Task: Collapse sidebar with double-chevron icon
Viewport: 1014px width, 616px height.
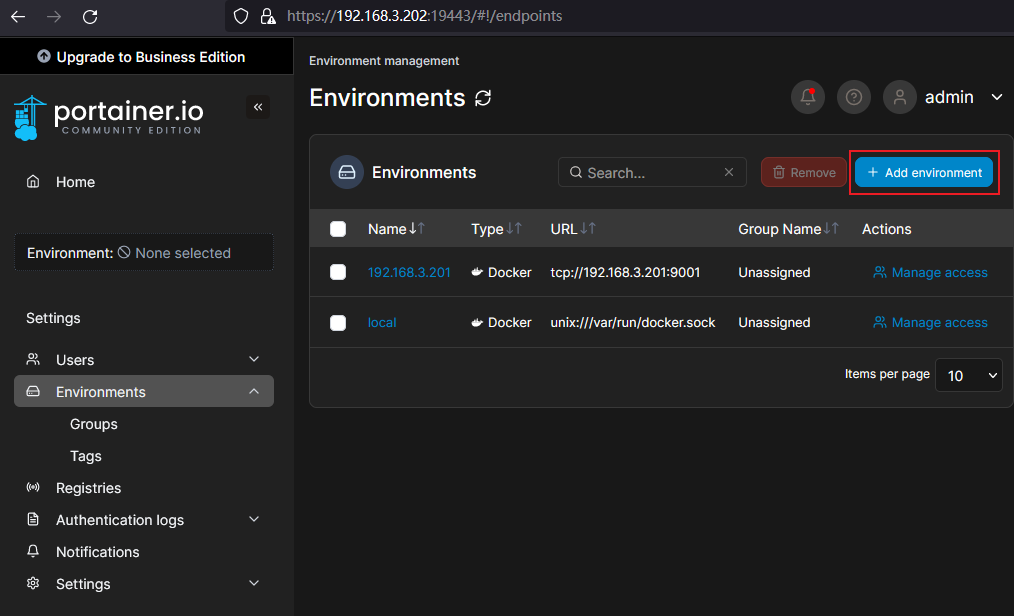Action: pyautogui.click(x=258, y=107)
